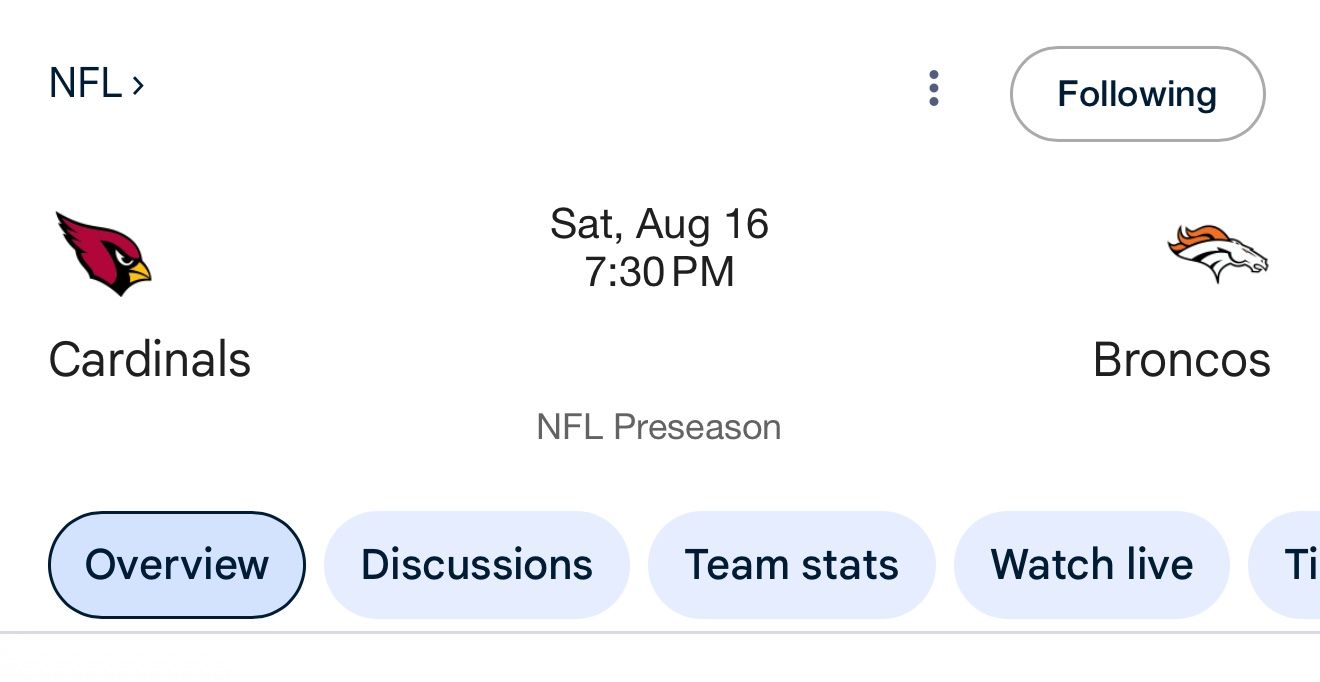The image size is (1320, 682).
Task: Toggle the Following state for this game
Action: (x=1137, y=93)
